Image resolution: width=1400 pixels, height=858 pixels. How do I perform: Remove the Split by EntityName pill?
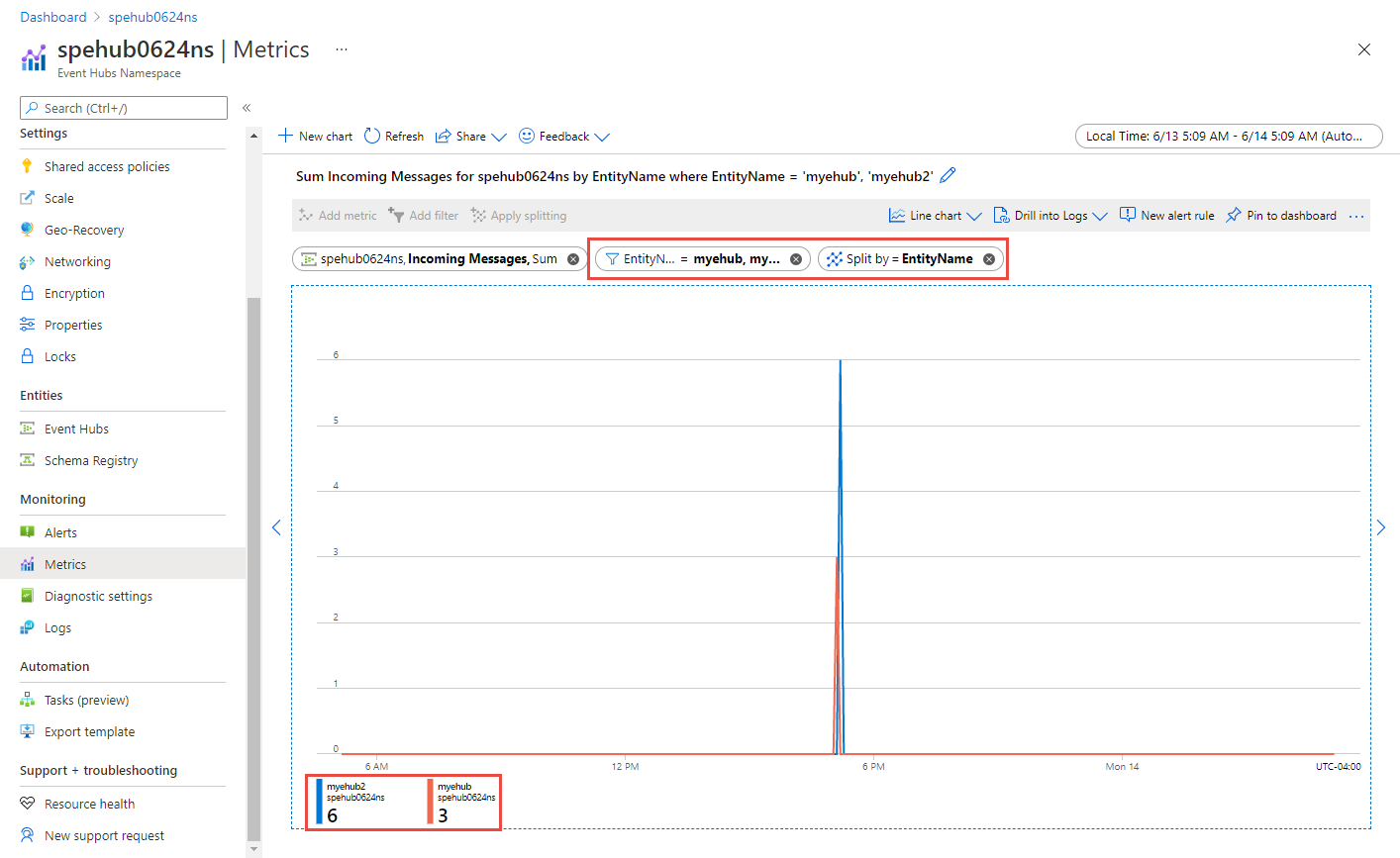989,259
